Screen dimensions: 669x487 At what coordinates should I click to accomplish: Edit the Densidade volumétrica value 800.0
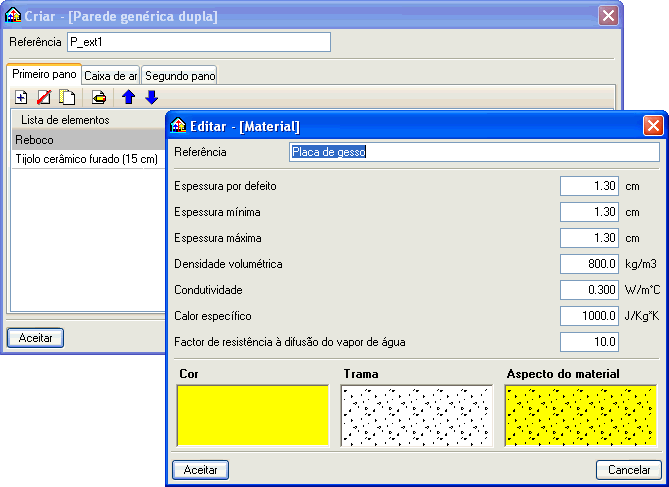click(x=589, y=264)
